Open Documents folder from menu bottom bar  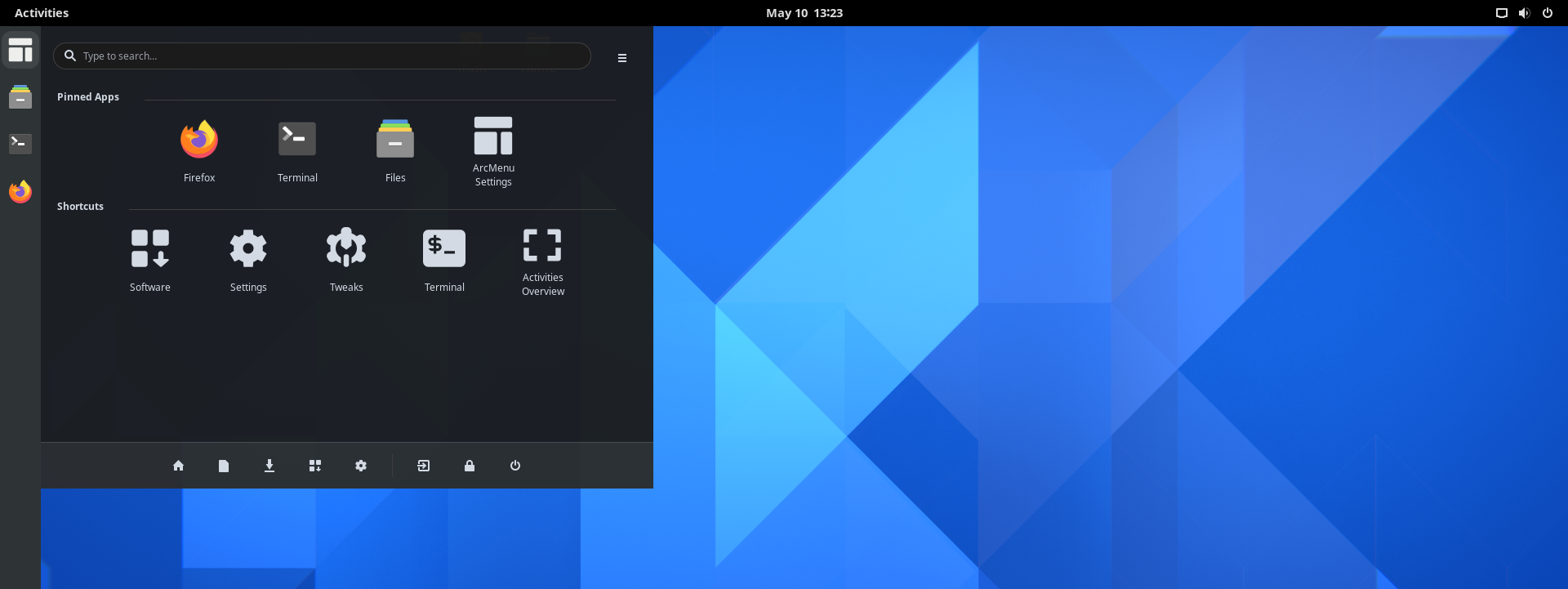224,466
